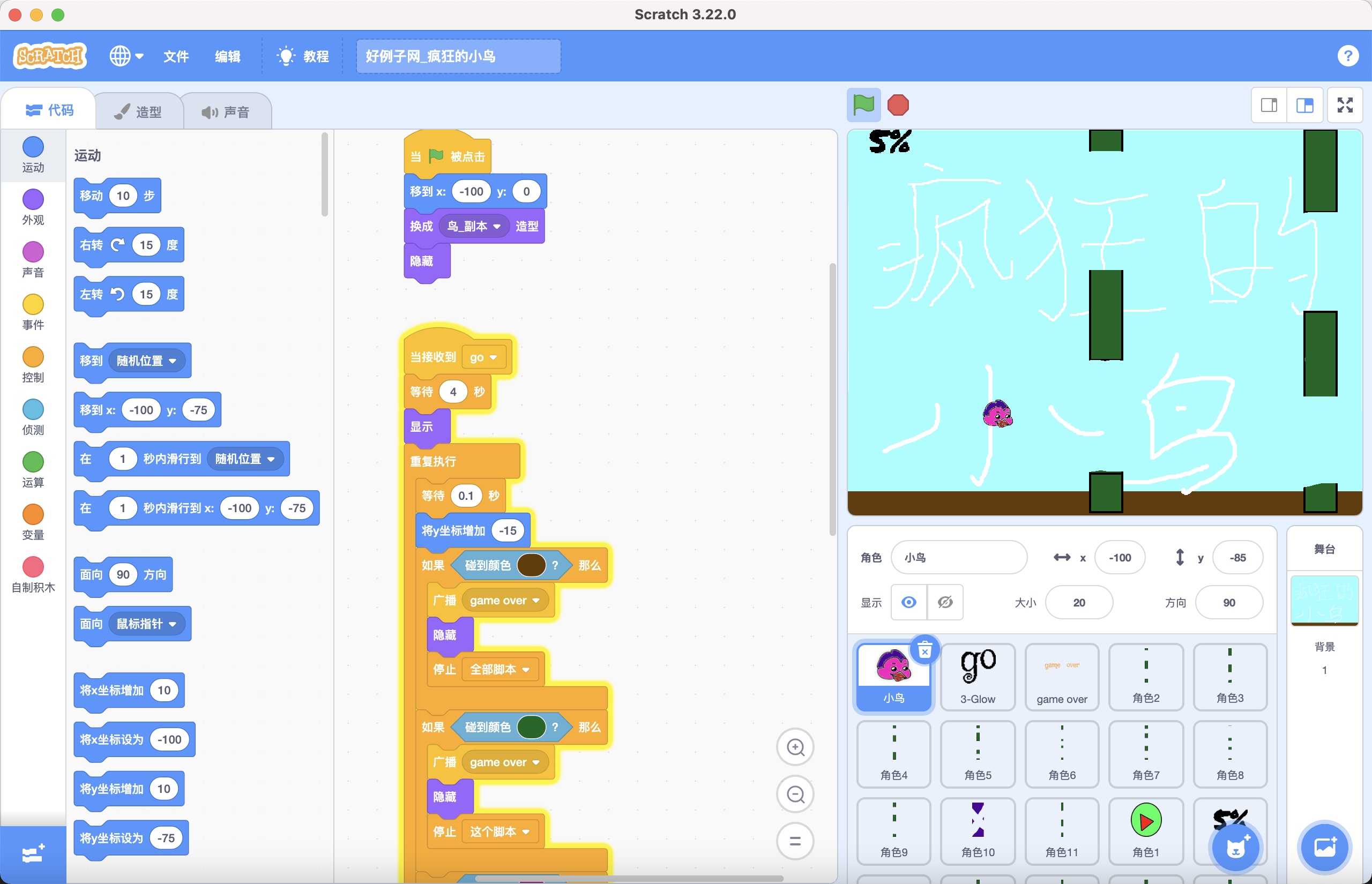Click the 移动 10 步 block
This screenshot has height=884, width=1372.
[x=117, y=196]
